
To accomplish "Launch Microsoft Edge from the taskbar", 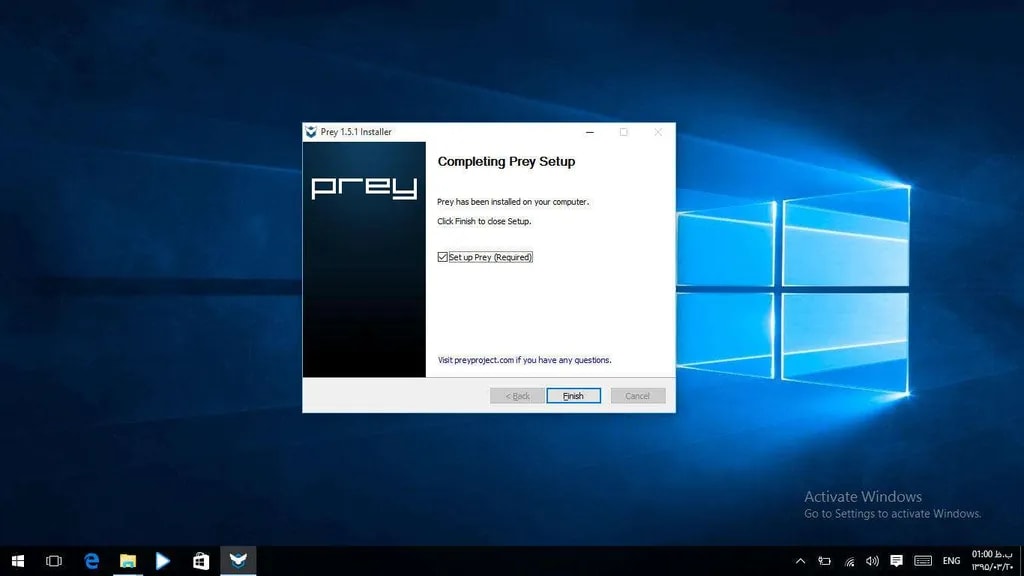I will [91, 561].
